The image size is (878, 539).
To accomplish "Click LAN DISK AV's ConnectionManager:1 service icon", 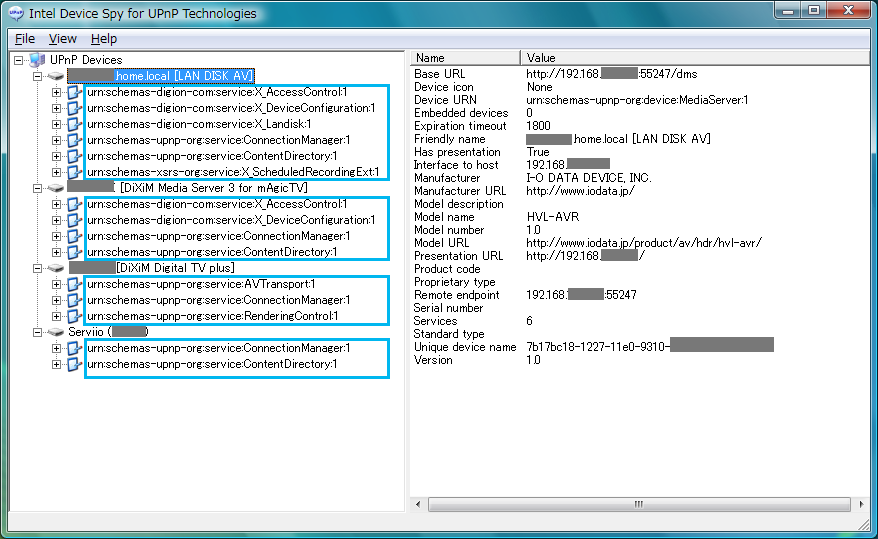I will [x=74, y=140].
